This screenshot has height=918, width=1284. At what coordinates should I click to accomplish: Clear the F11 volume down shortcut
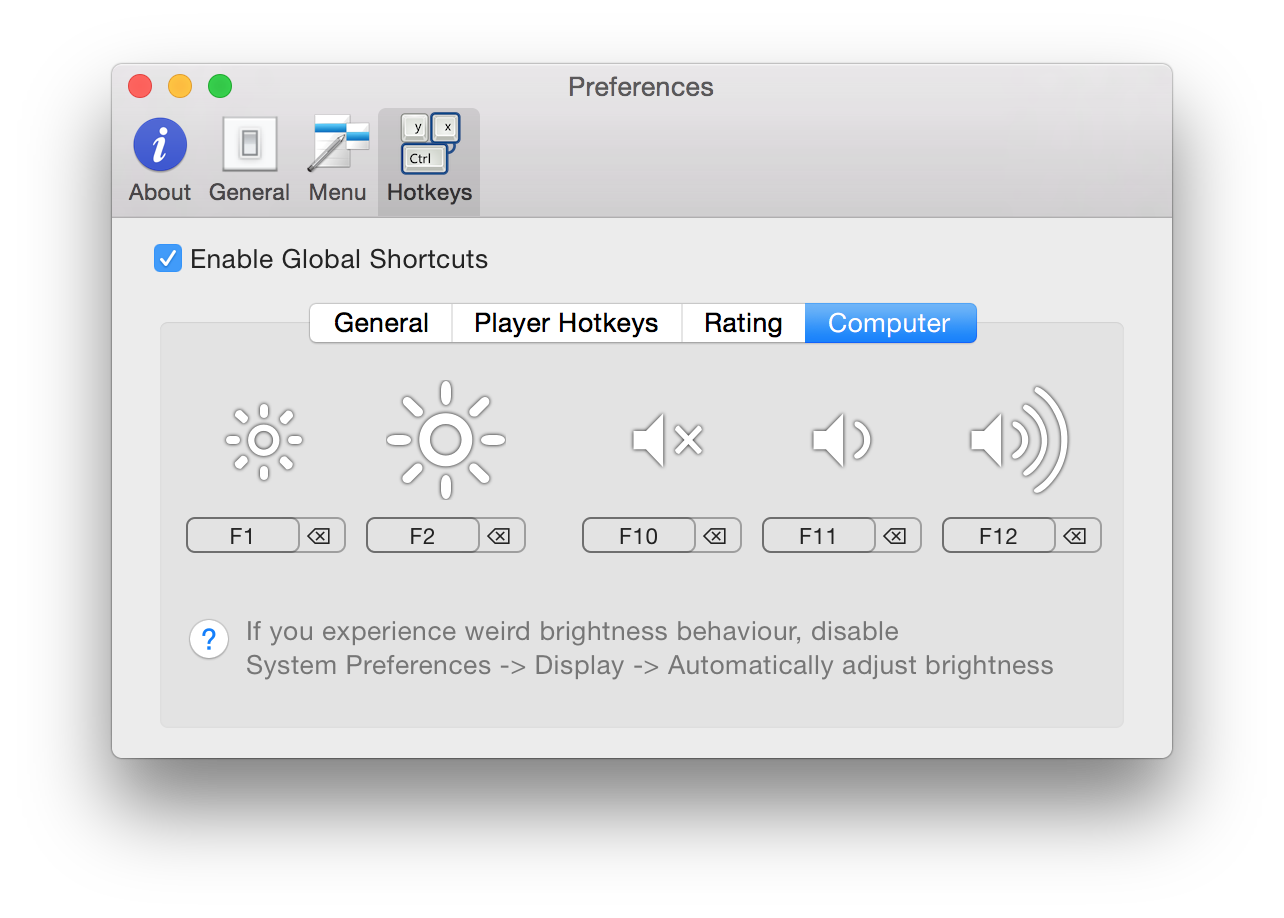point(895,536)
